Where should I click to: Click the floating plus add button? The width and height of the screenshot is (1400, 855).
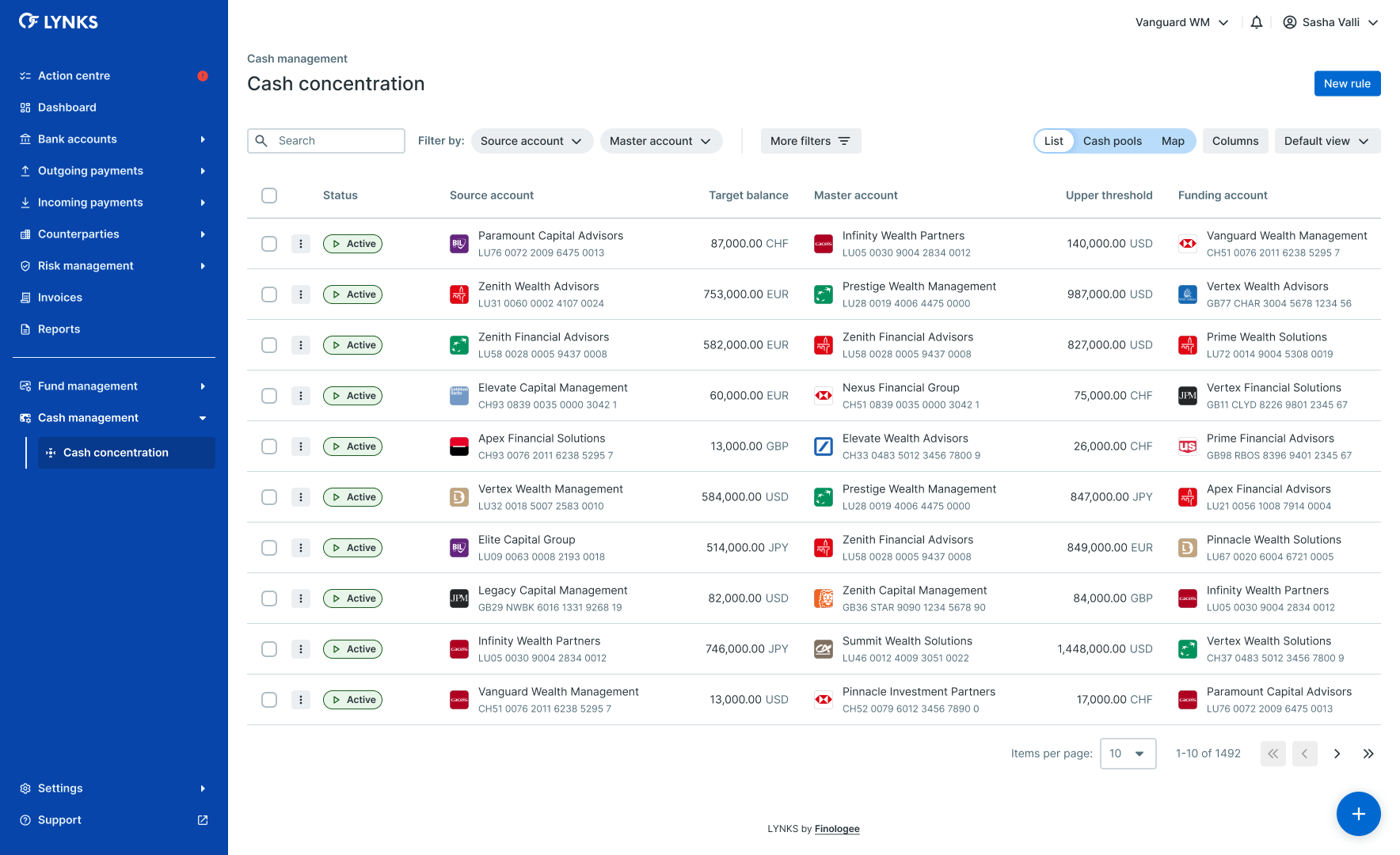(1359, 814)
